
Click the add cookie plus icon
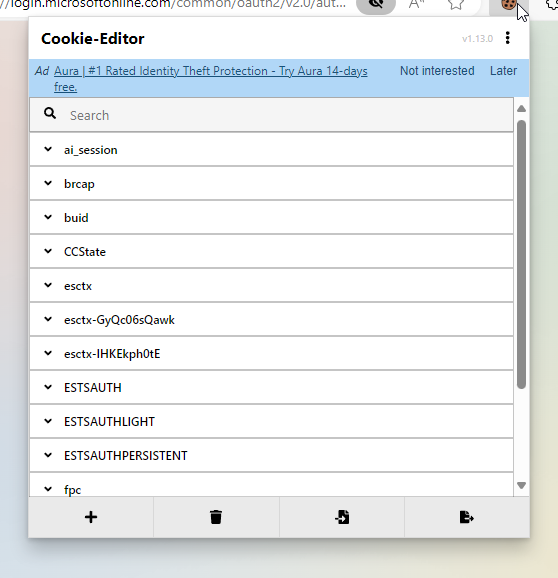tap(91, 517)
